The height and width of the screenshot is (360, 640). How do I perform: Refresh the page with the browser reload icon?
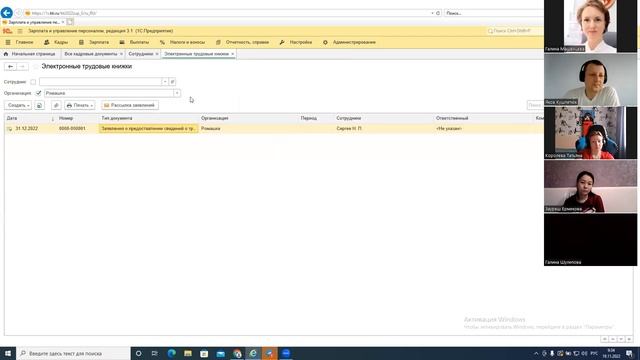coord(438,13)
